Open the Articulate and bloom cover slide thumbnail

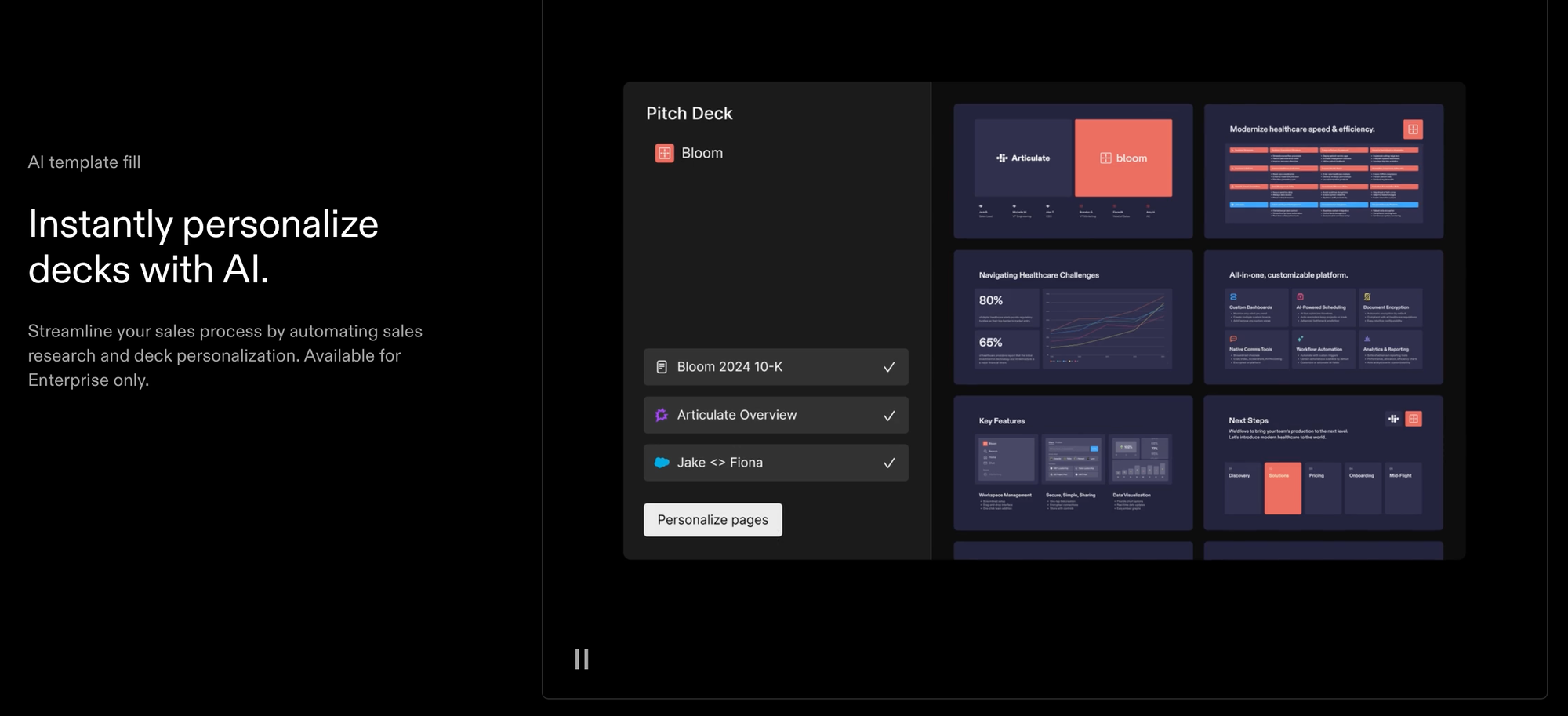[1073, 171]
